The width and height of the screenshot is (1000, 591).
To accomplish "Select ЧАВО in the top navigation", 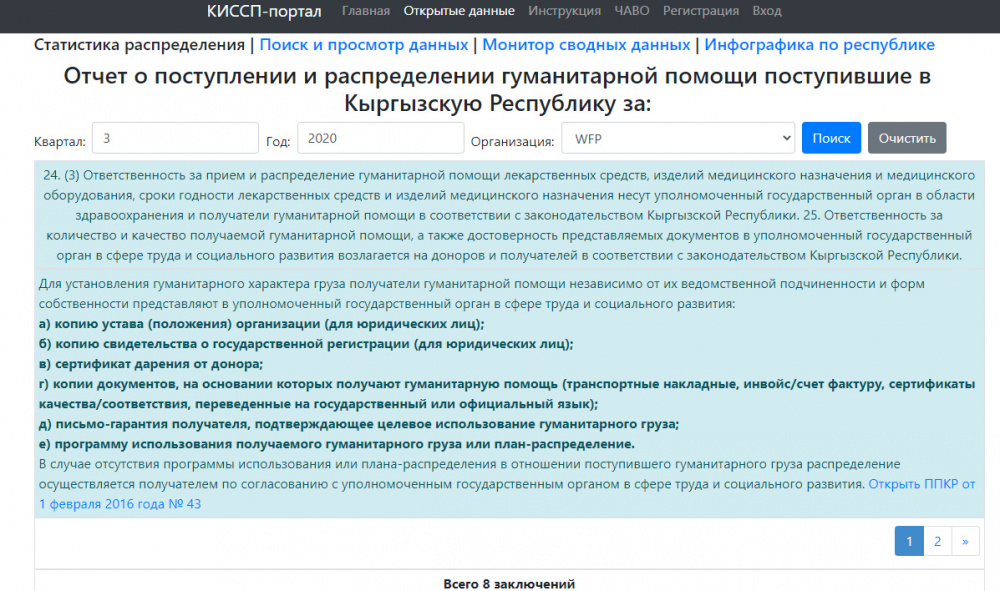I will coord(632,11).
